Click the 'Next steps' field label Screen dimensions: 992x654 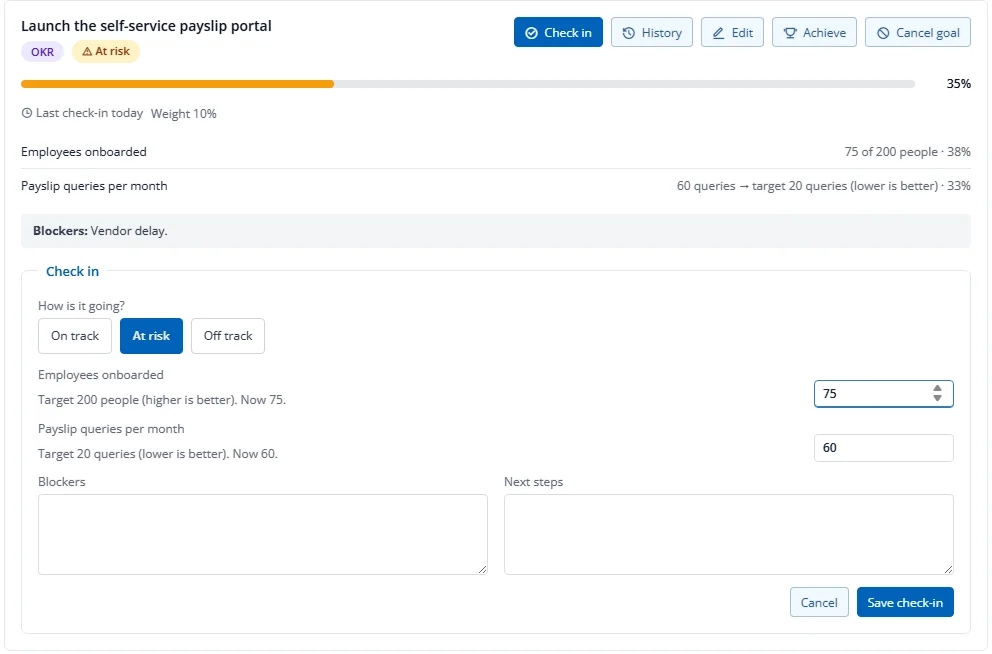[533, 482]
